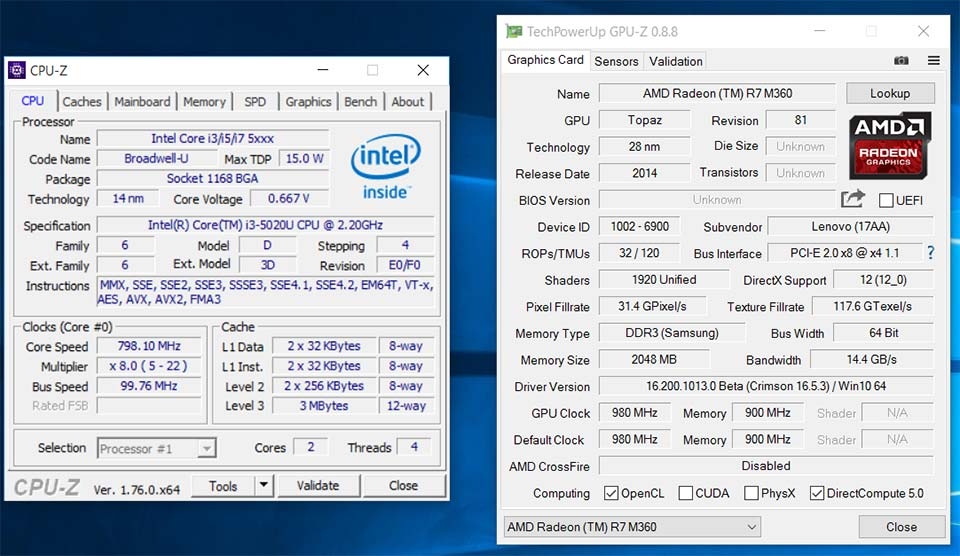Image resolution: width=960 pixels, height=556 pixels.
Task: Select the Shaders value 1920 Unified
Action: (664, 280)
